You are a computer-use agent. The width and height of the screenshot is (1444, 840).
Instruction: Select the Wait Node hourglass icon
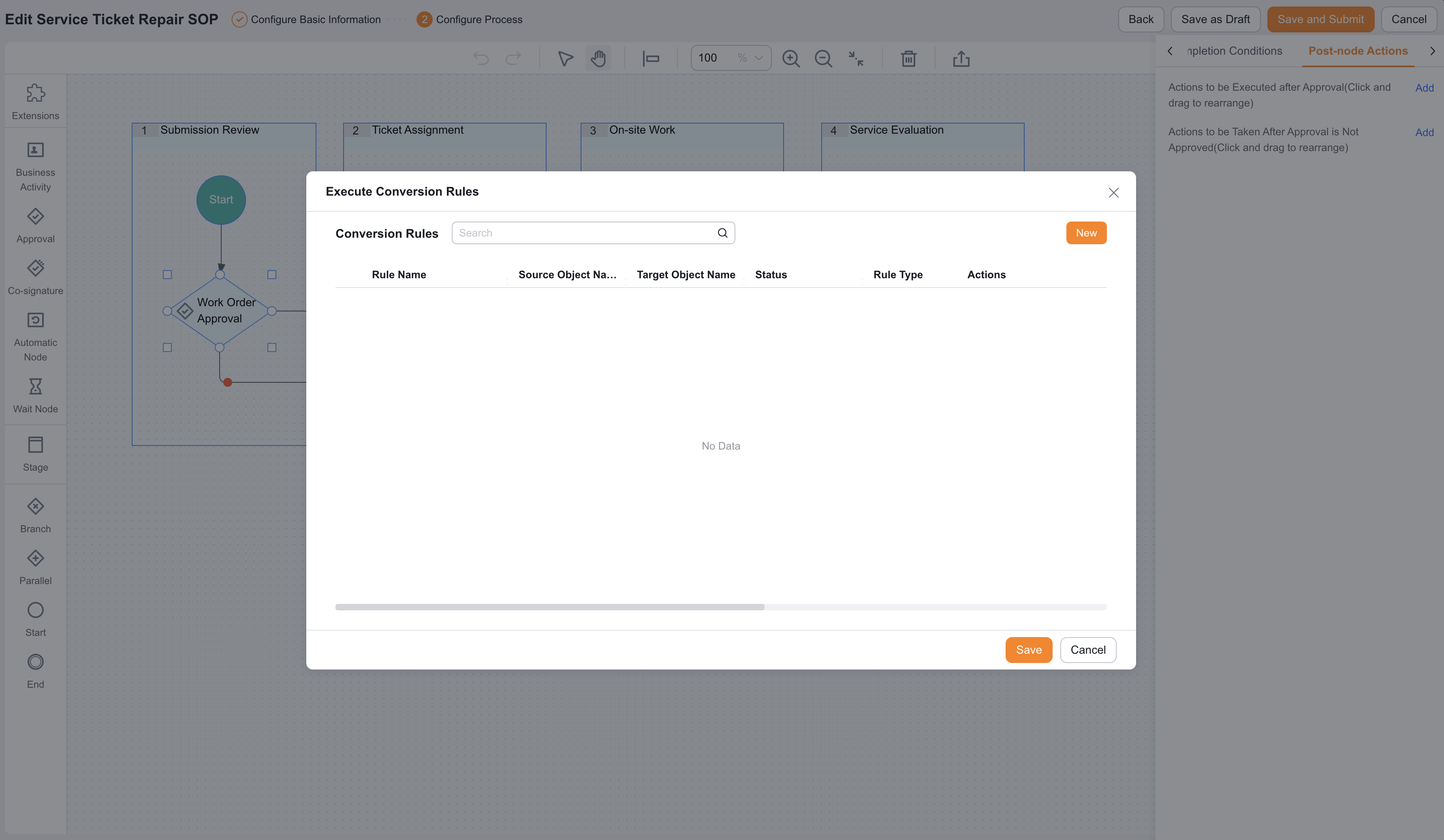36,386
